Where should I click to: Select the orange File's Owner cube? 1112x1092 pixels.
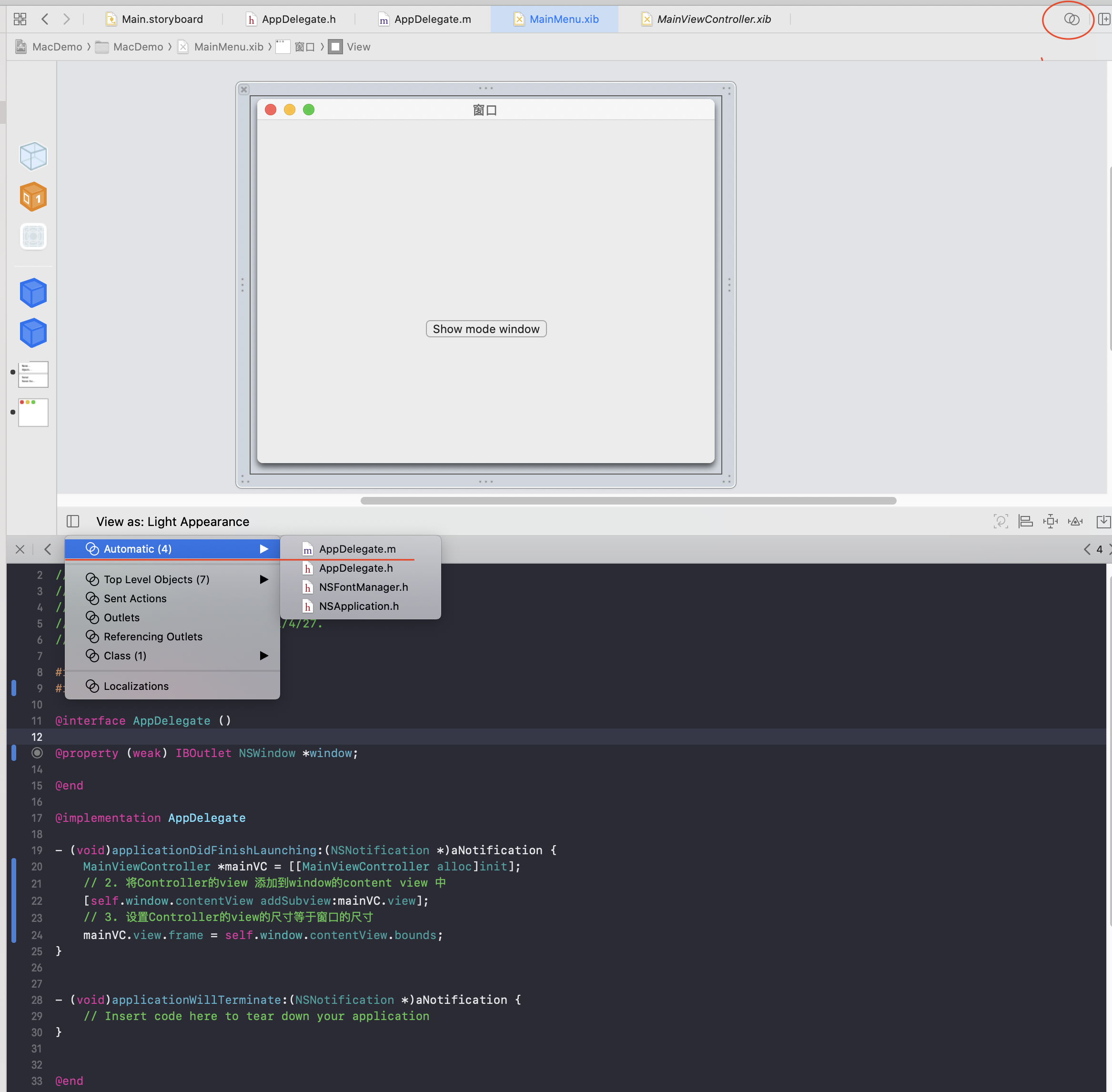click(33, 197)
